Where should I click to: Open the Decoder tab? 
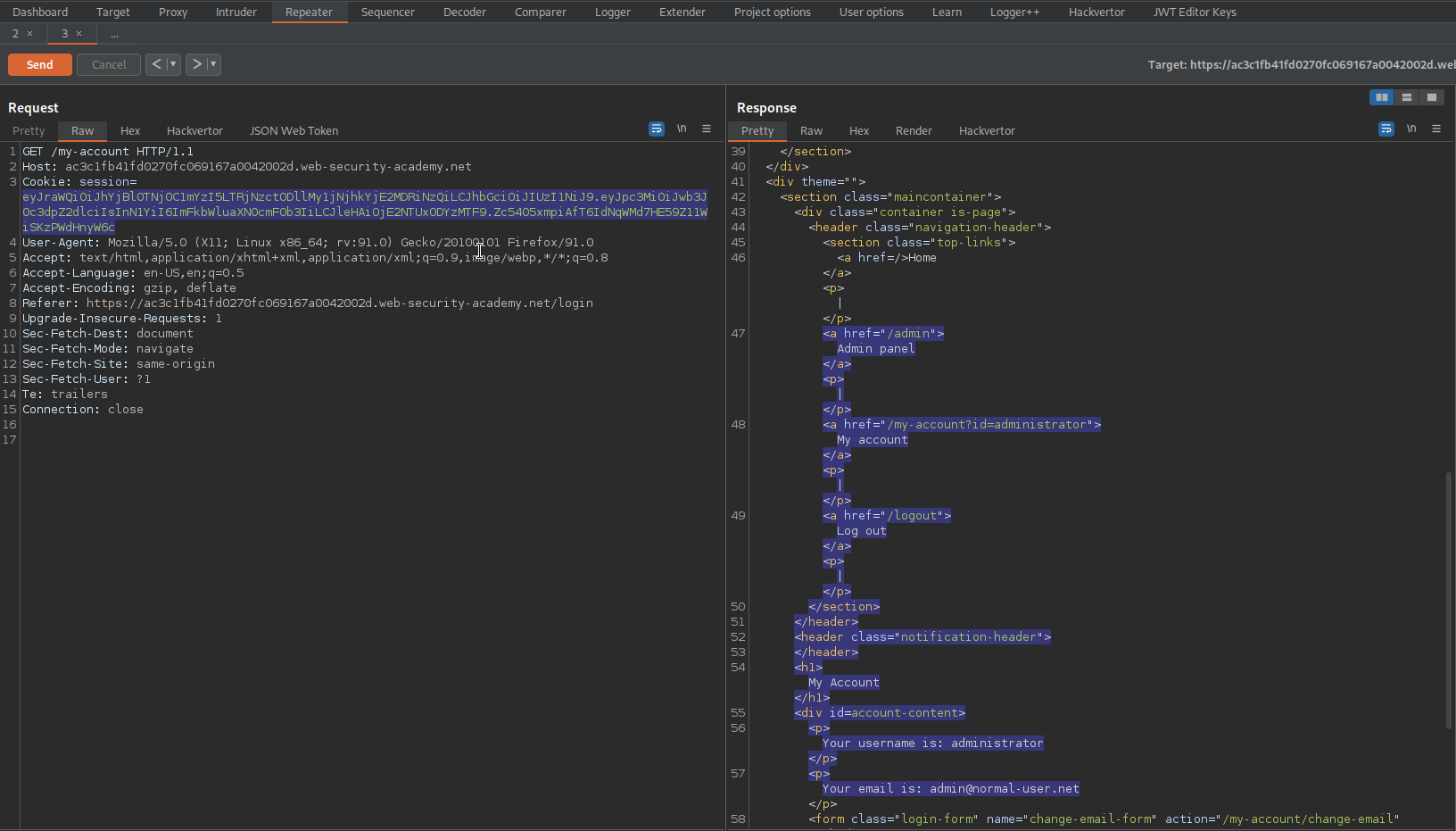(465, 12)
